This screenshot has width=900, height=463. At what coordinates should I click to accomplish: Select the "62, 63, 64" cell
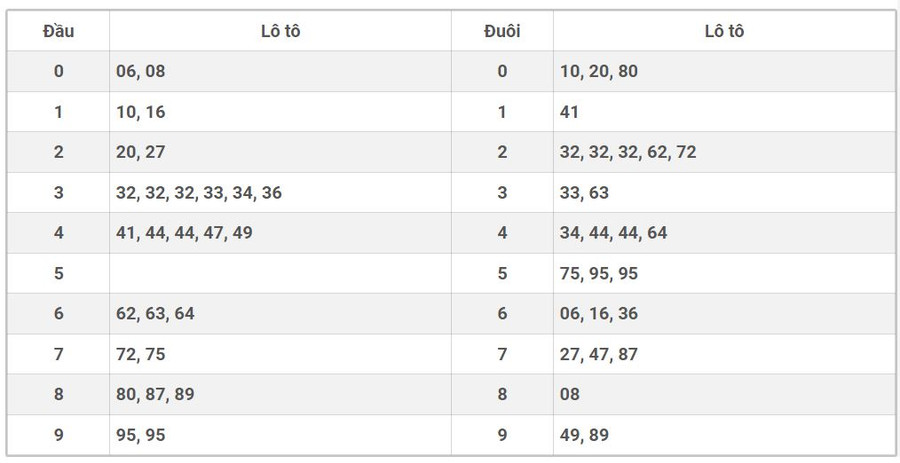coord(155,314)
